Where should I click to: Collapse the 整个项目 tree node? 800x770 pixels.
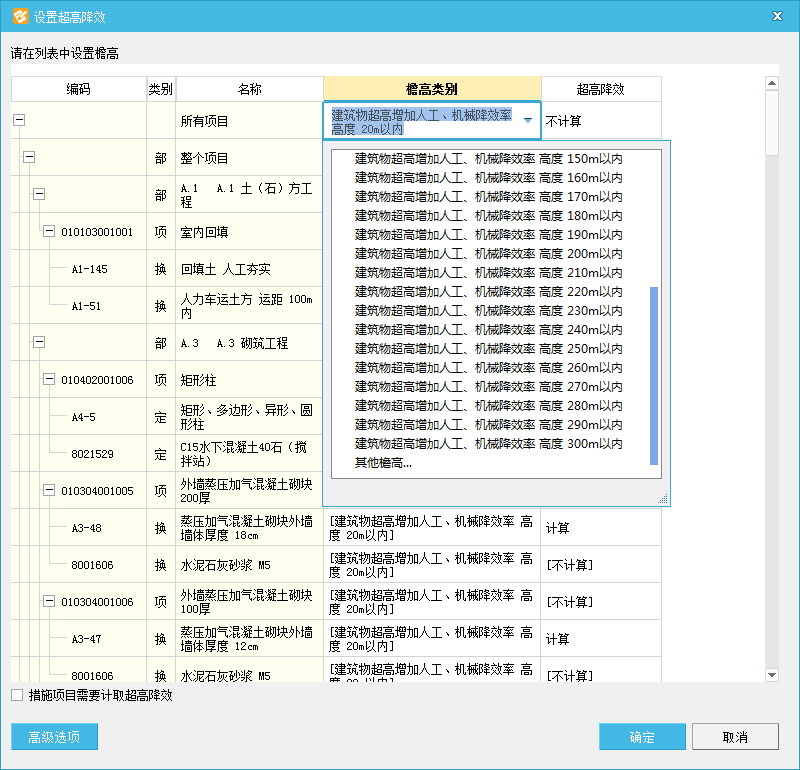coord(29,158)
